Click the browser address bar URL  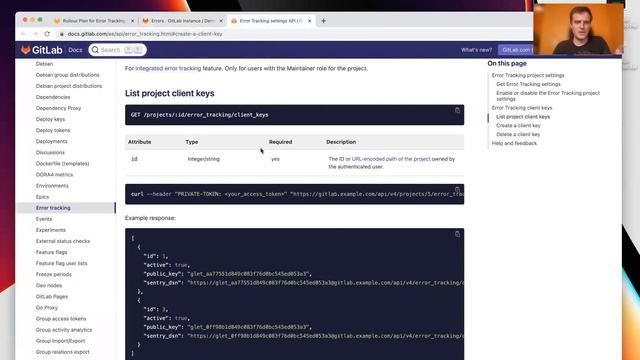point(145,34)
